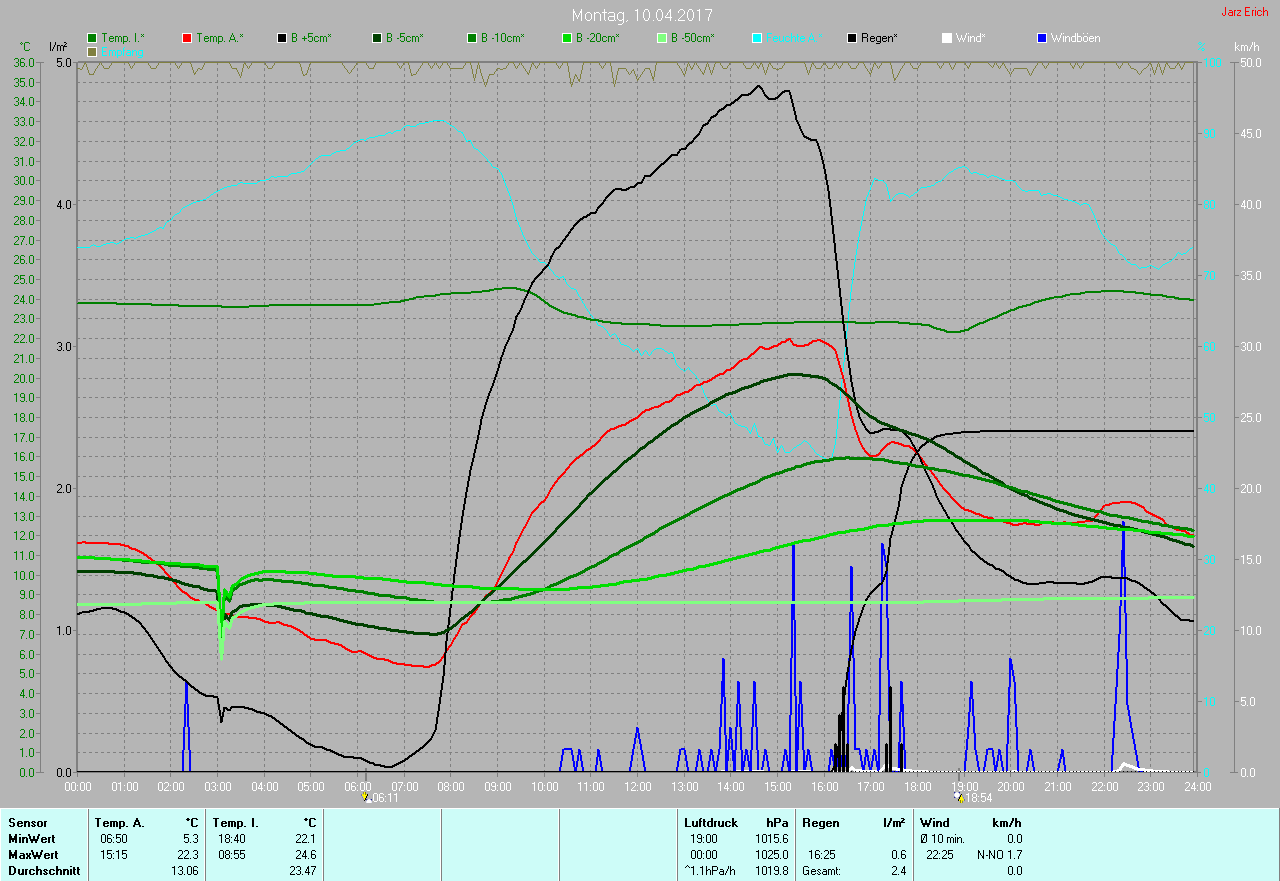
Task: Click the white Wind legend swatch
Action: click(947, 38)
